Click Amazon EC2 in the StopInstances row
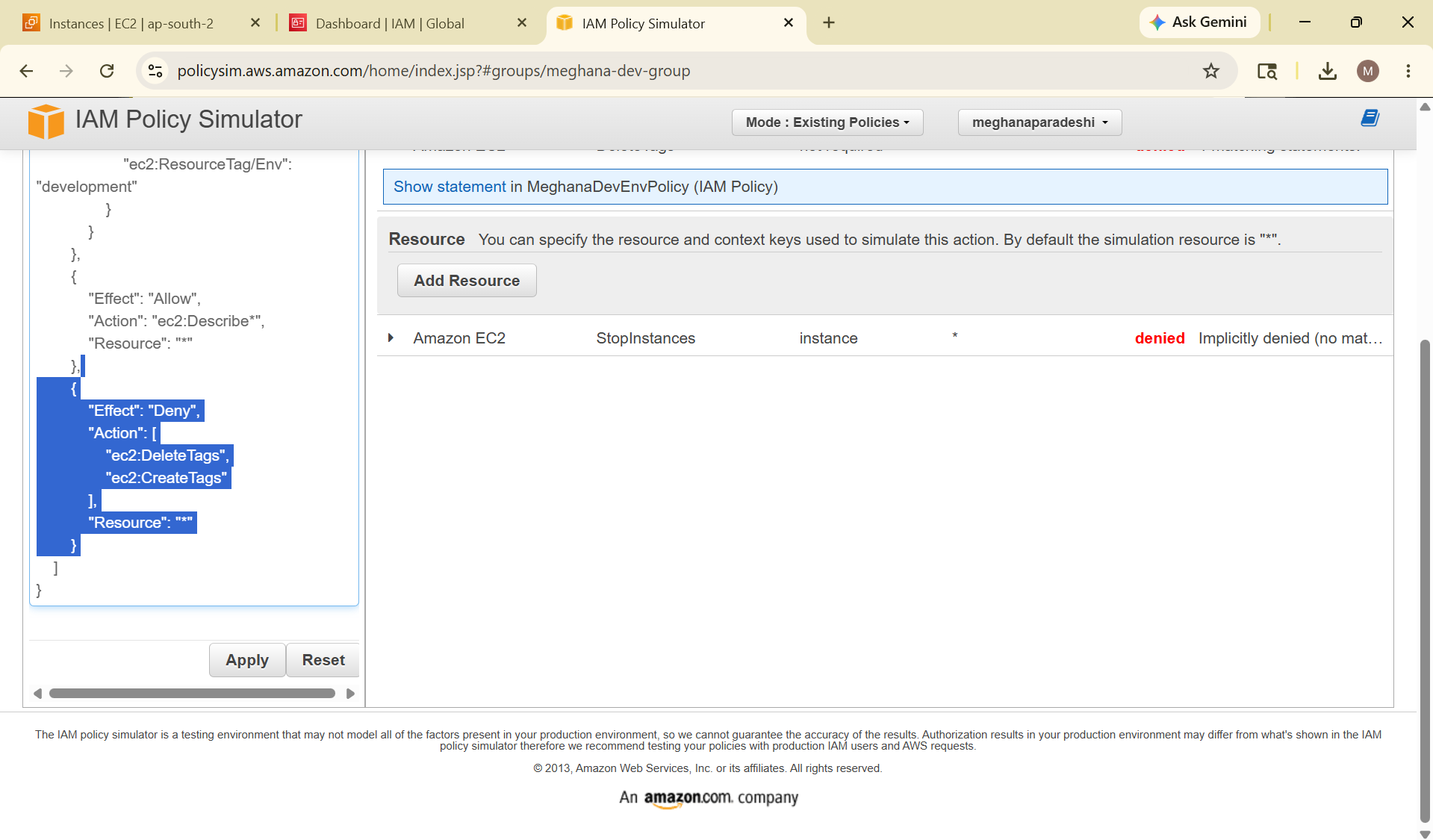The width and height of the screenshot is (1433, 840). click(x=459, y=338)
